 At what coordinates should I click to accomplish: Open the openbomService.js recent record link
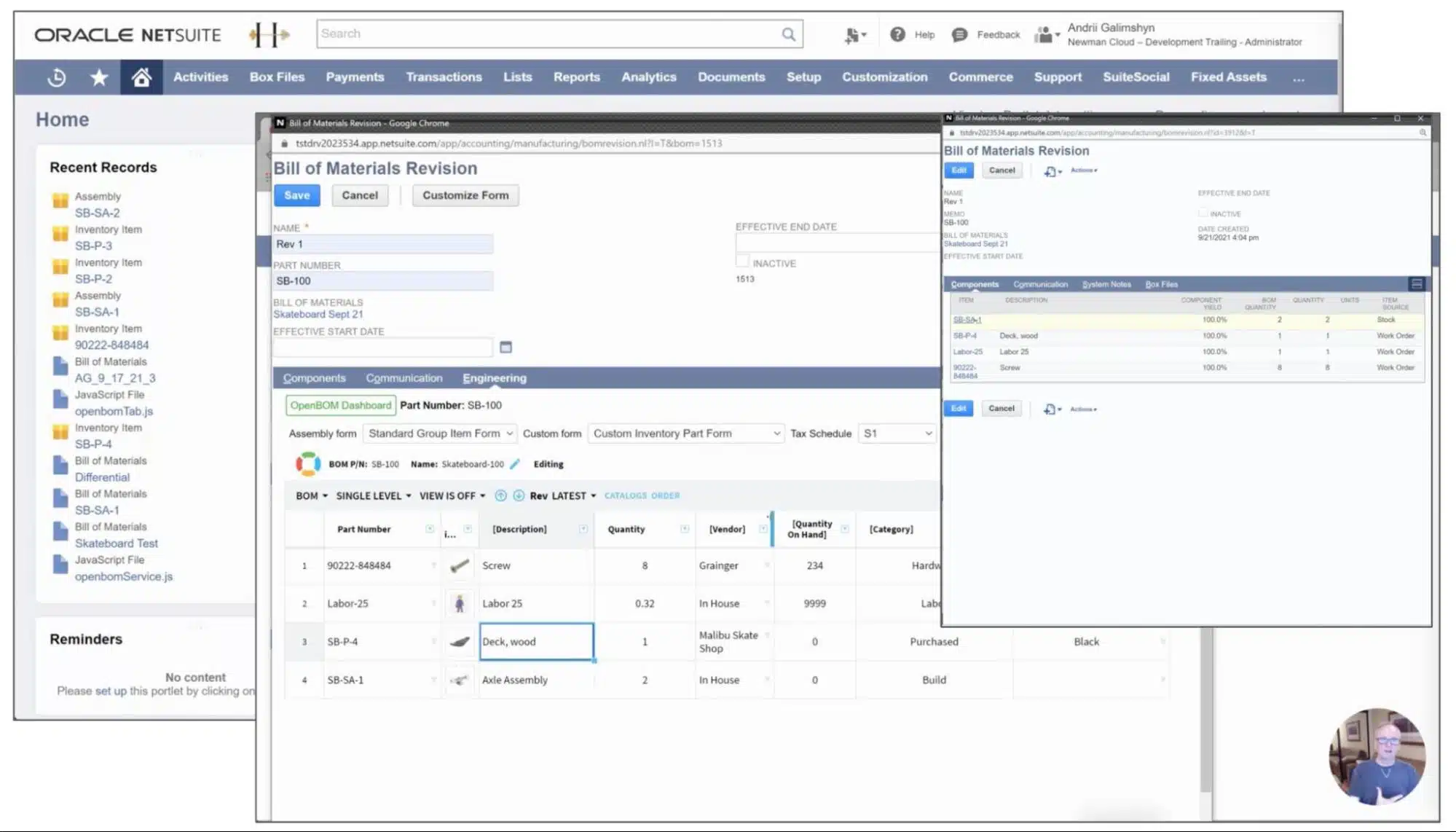tap(123, 576)
